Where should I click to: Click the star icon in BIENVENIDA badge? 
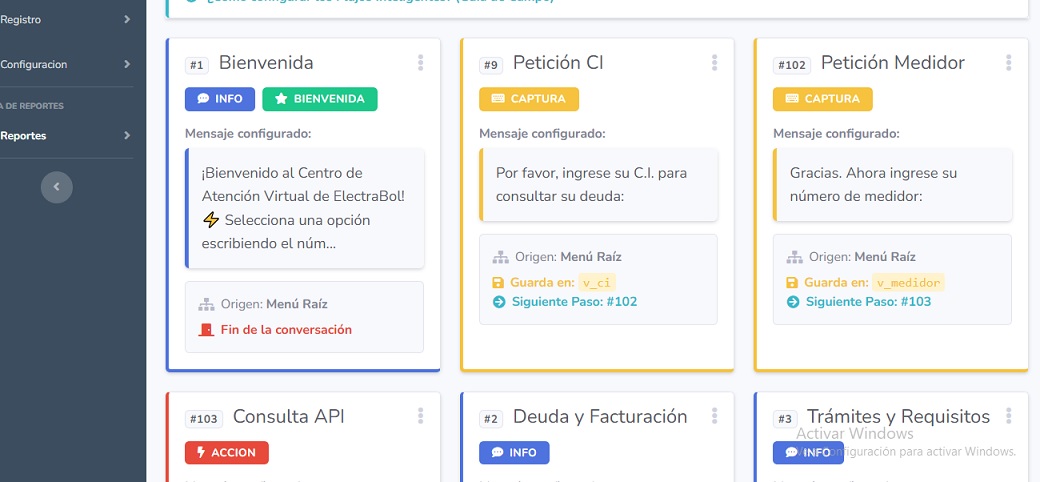click(281, 99)
